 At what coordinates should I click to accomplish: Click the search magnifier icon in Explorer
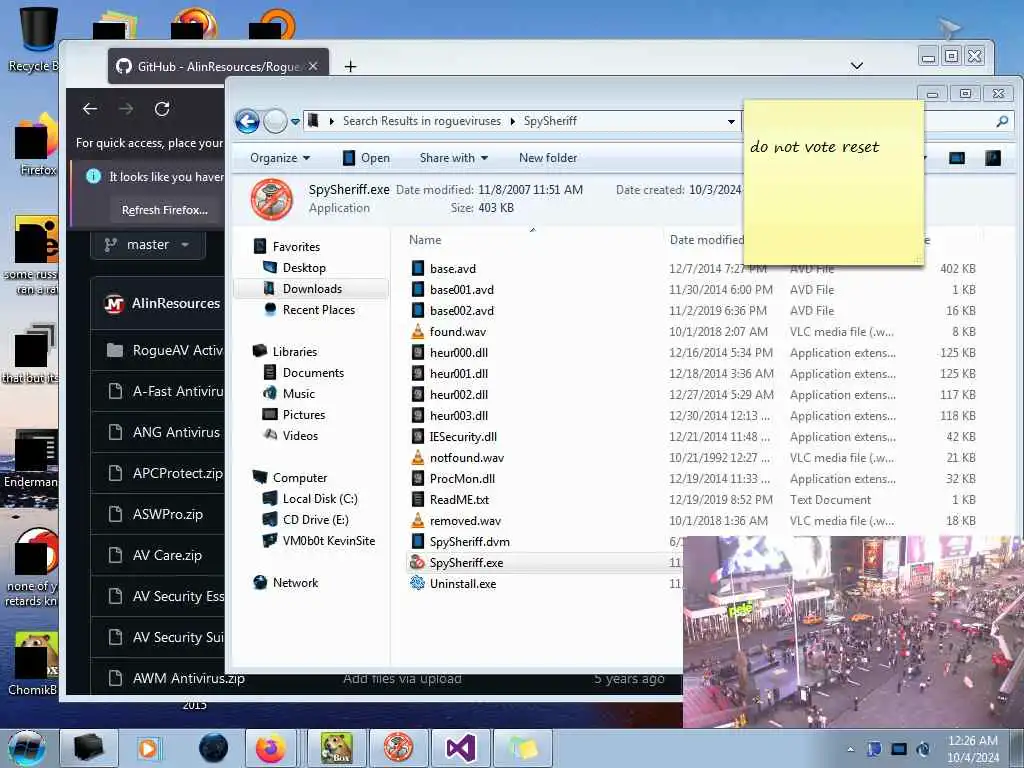[1001, 121]
